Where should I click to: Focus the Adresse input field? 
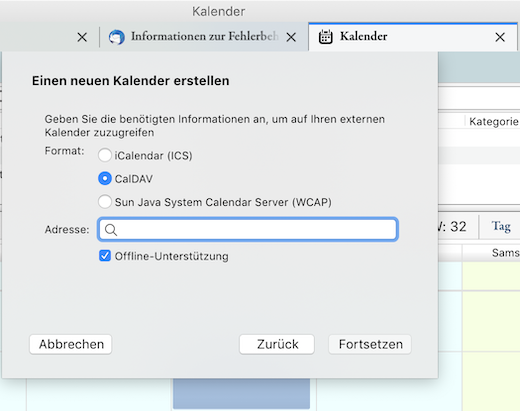pos(248,229)
